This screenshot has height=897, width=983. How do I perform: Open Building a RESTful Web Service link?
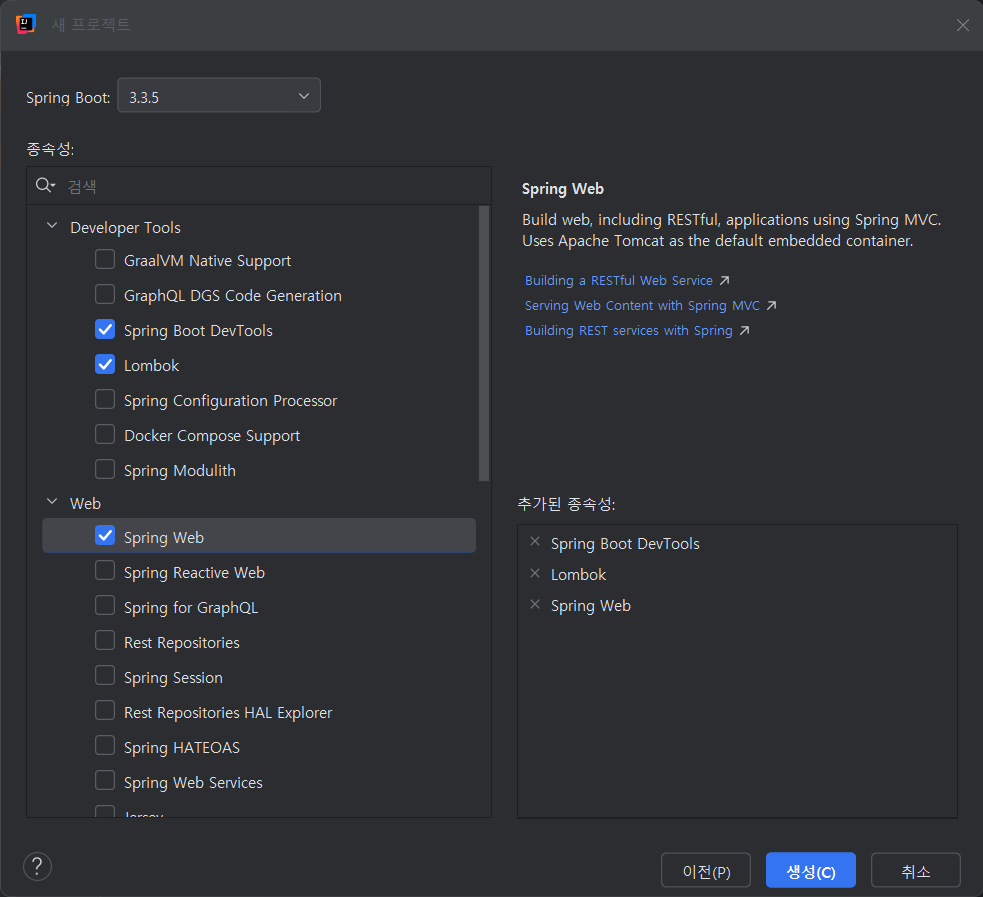pyautogui.click(x=619, y=281)
